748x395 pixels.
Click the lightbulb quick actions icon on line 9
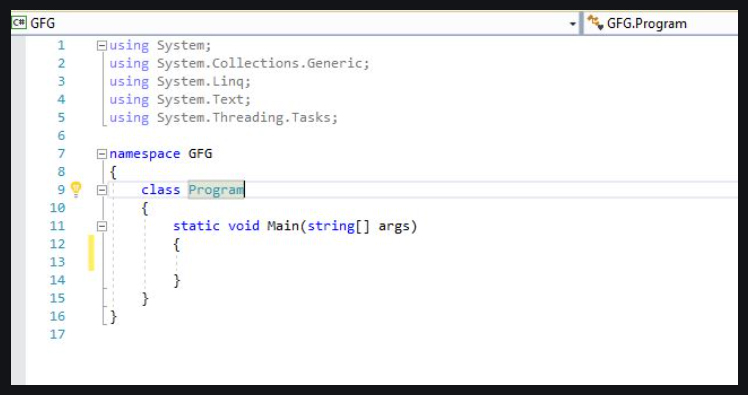point(76,189)
